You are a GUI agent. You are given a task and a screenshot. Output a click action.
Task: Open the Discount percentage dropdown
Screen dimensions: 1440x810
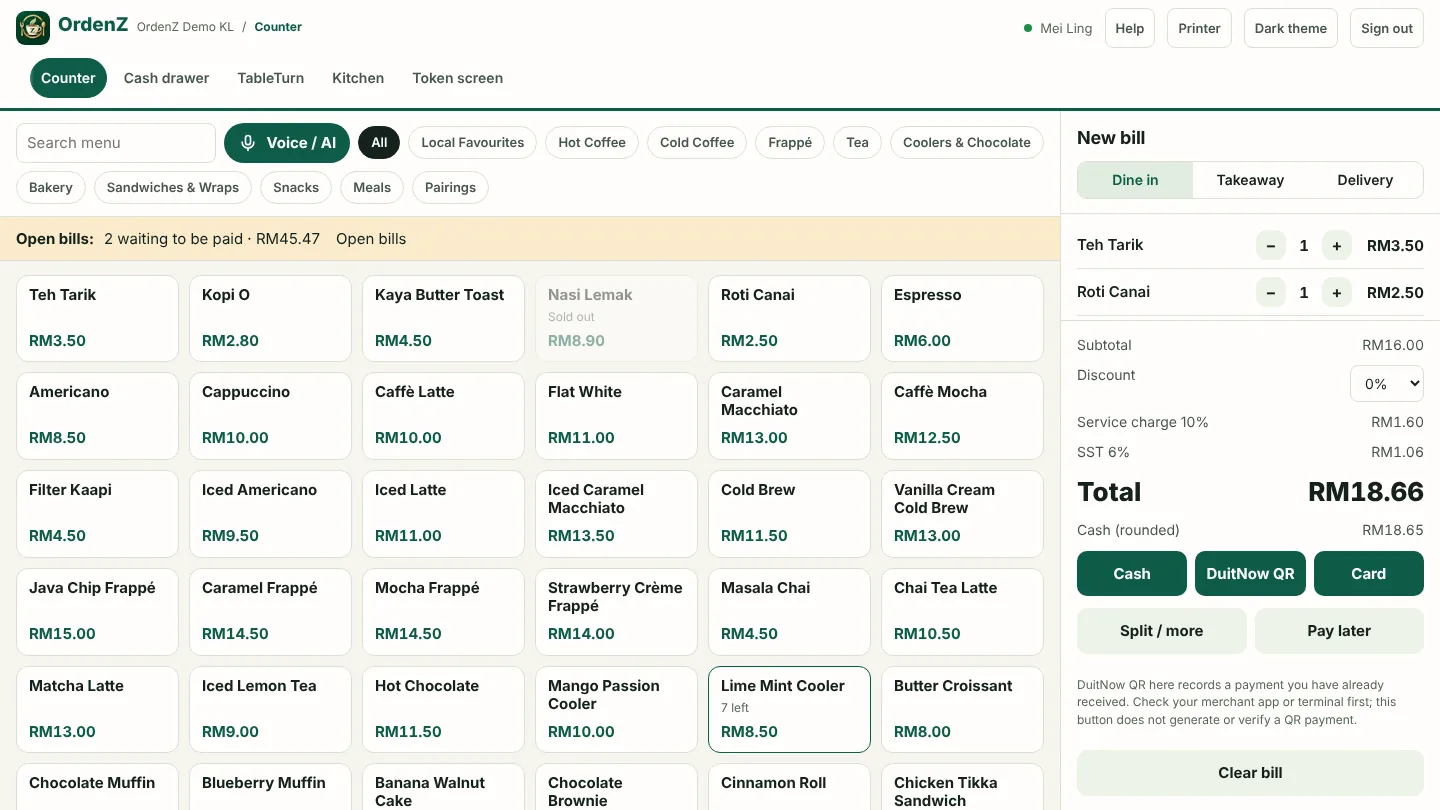[1387, 384]
